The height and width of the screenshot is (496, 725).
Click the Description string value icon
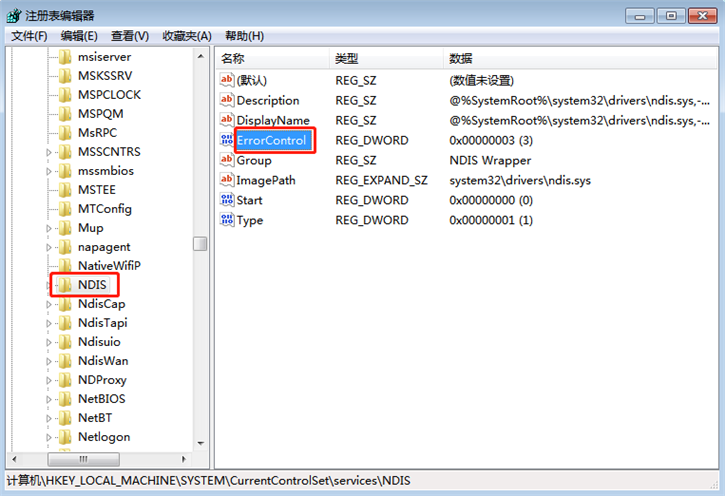tap(227, 100)
